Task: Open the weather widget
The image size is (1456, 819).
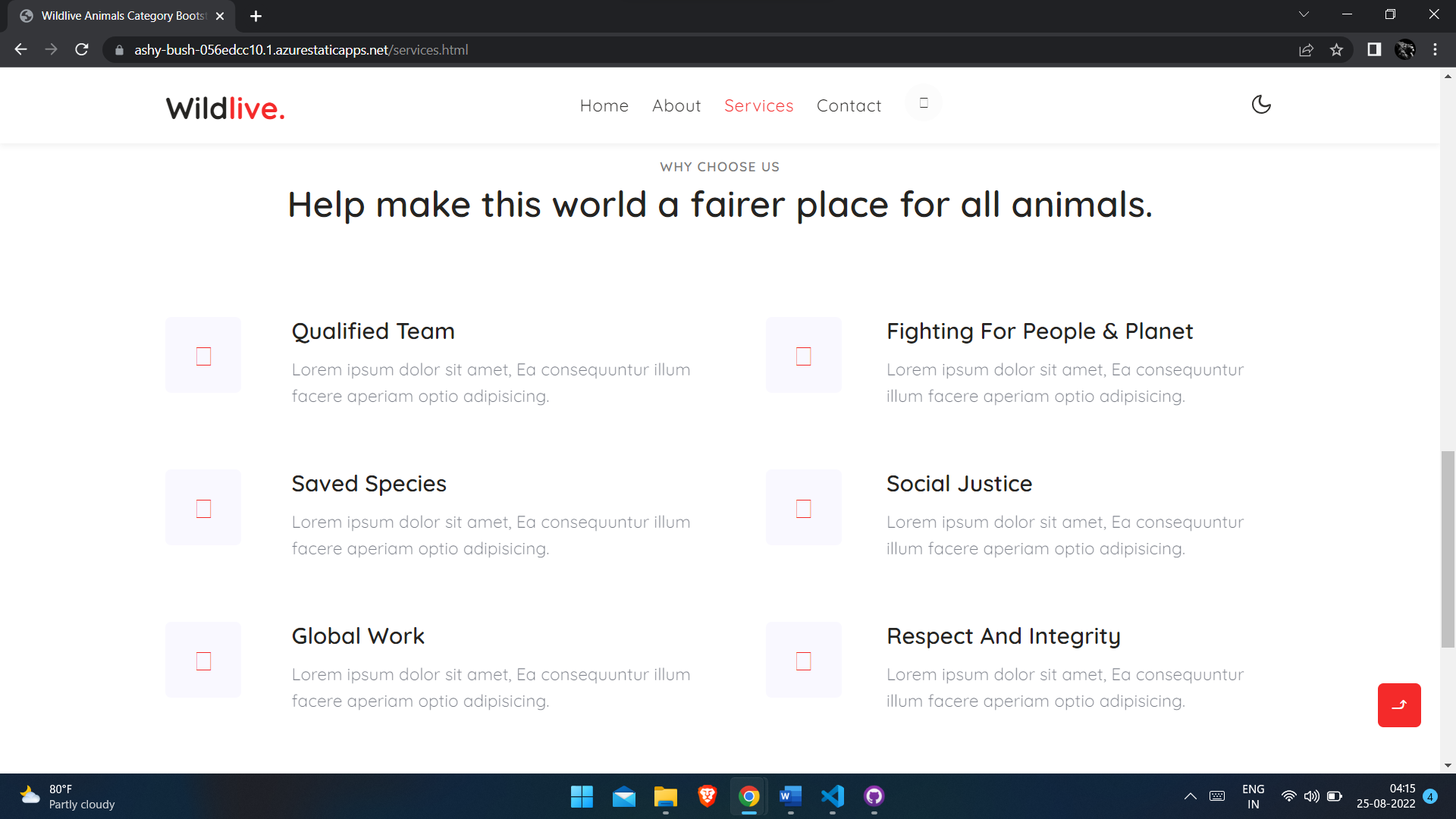Action: point(68,796)
